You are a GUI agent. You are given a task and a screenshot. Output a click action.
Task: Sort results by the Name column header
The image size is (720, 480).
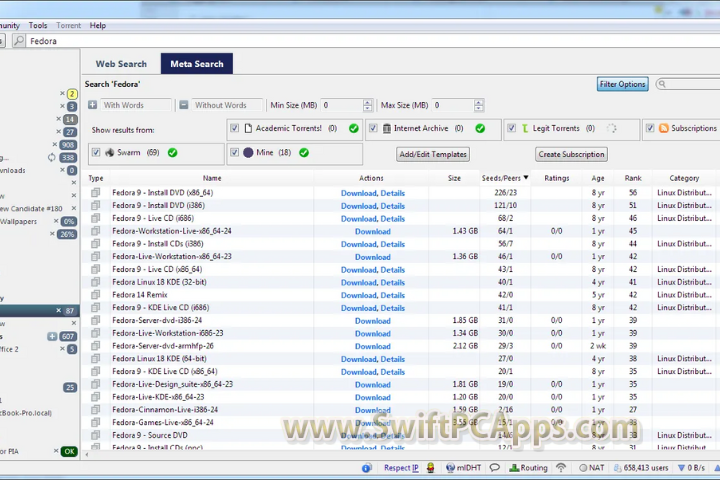[212, 178]
